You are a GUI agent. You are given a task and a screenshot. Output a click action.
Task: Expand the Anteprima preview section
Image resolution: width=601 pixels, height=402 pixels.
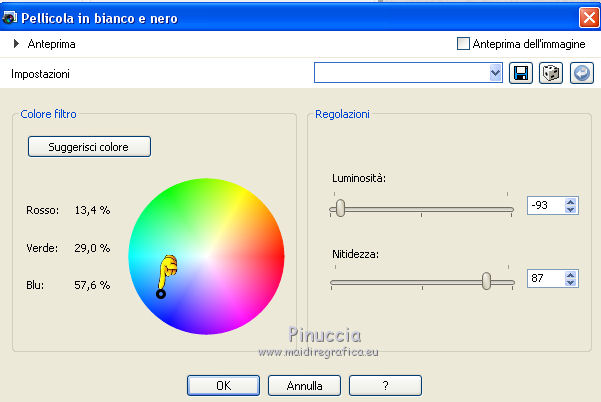click(x=17, y=44)
